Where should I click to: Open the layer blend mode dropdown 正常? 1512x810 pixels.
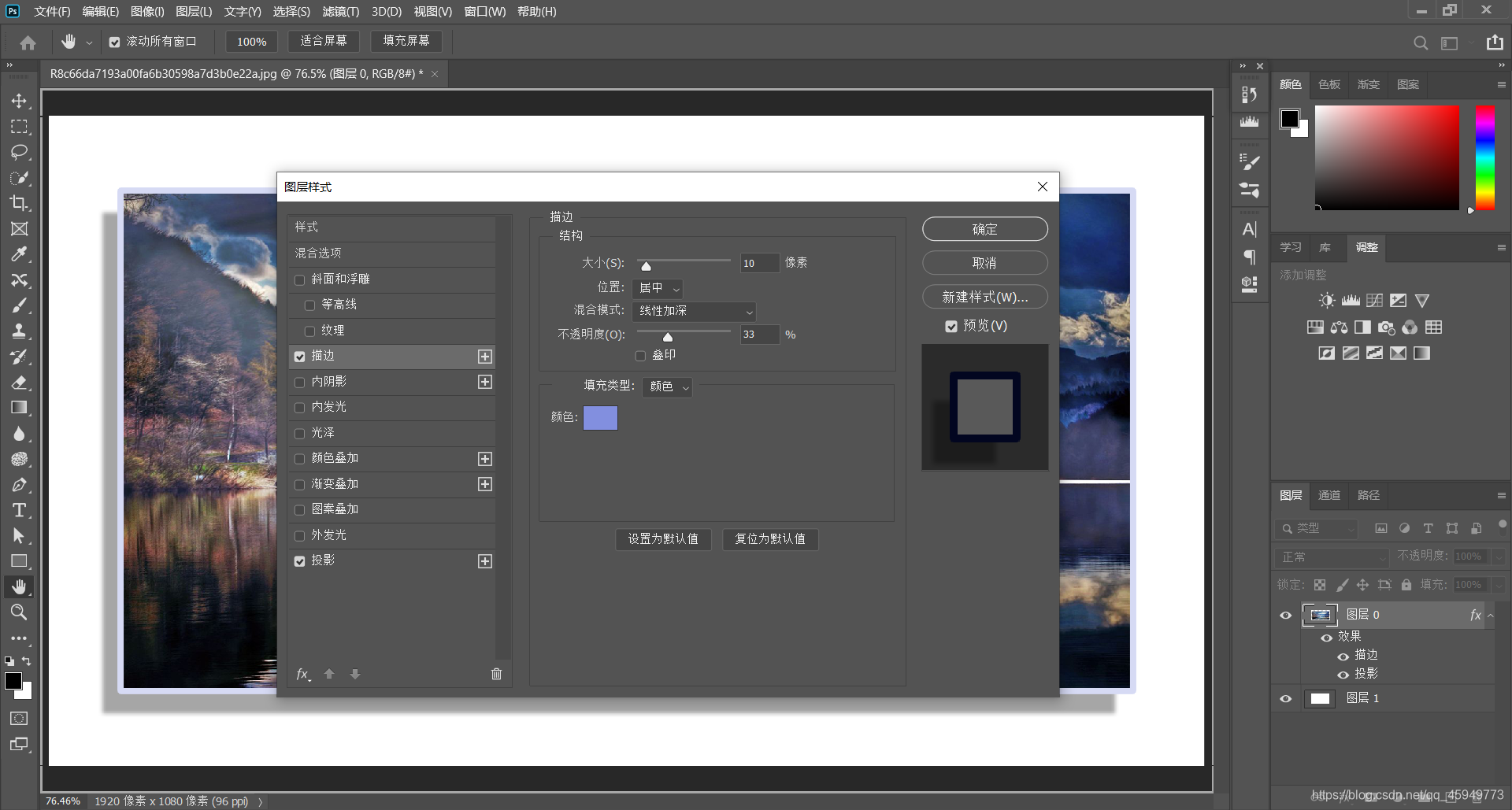1331,557
